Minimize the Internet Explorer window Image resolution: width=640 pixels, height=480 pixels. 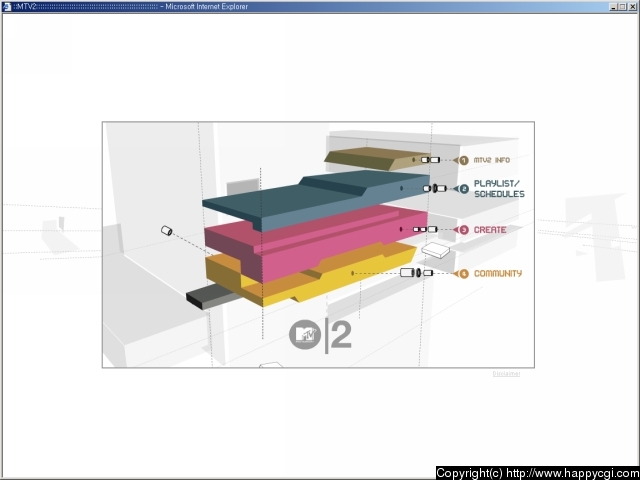tap(613, 7)
